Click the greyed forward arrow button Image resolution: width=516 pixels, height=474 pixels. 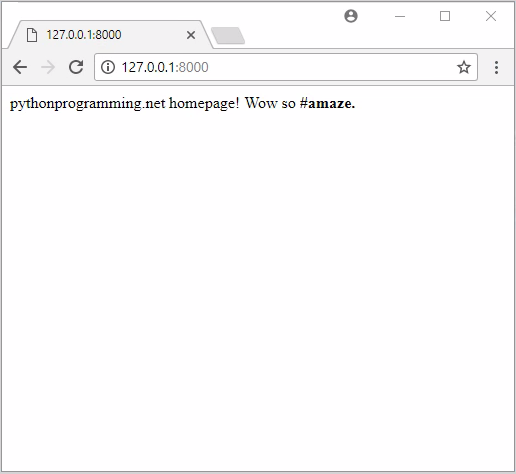48,67
